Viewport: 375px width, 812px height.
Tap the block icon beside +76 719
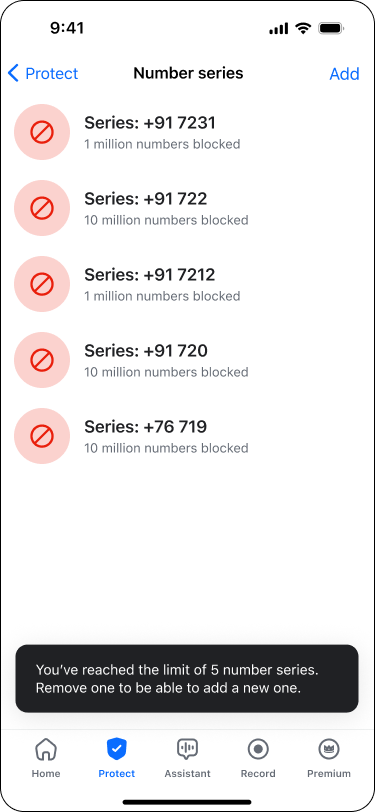coord(42,436)
